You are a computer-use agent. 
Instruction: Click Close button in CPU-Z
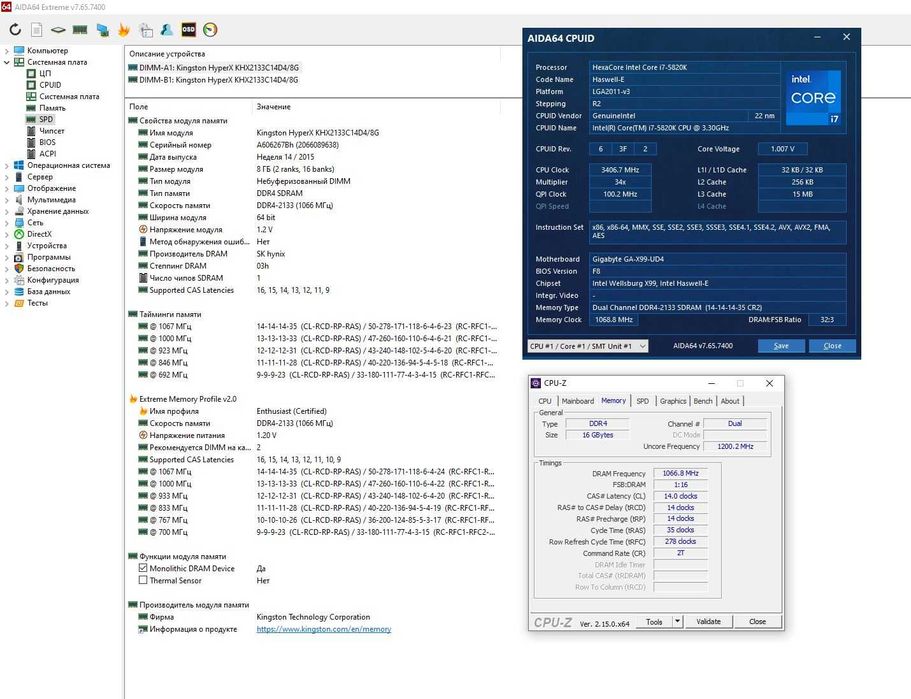757,621
